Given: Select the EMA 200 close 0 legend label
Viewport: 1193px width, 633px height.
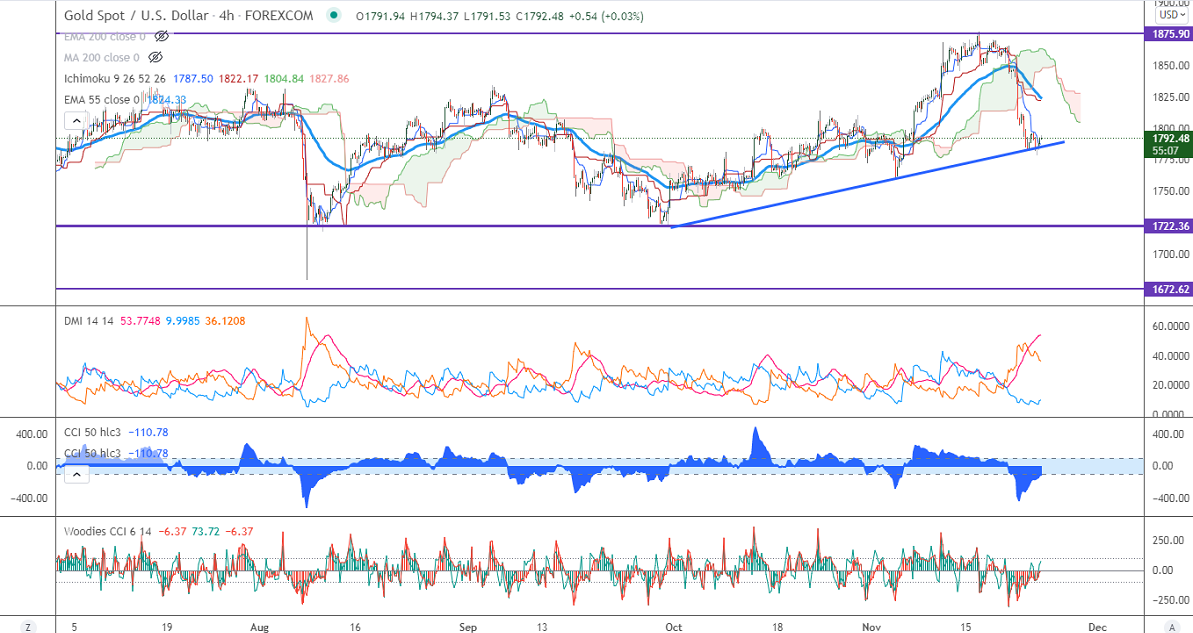Looking at the screenshot, I should 106,36.
